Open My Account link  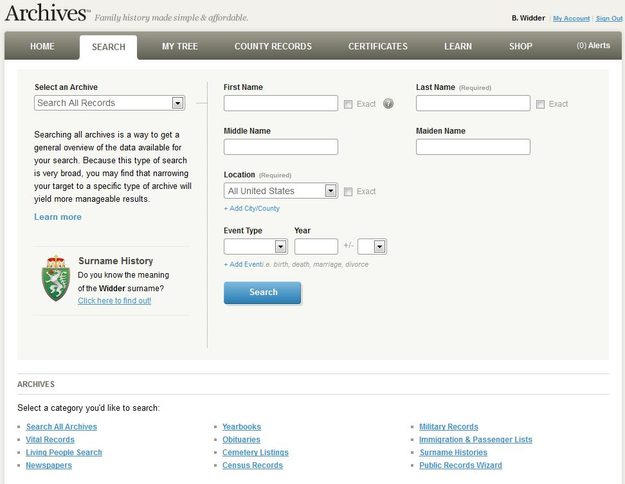pos(571,18)
